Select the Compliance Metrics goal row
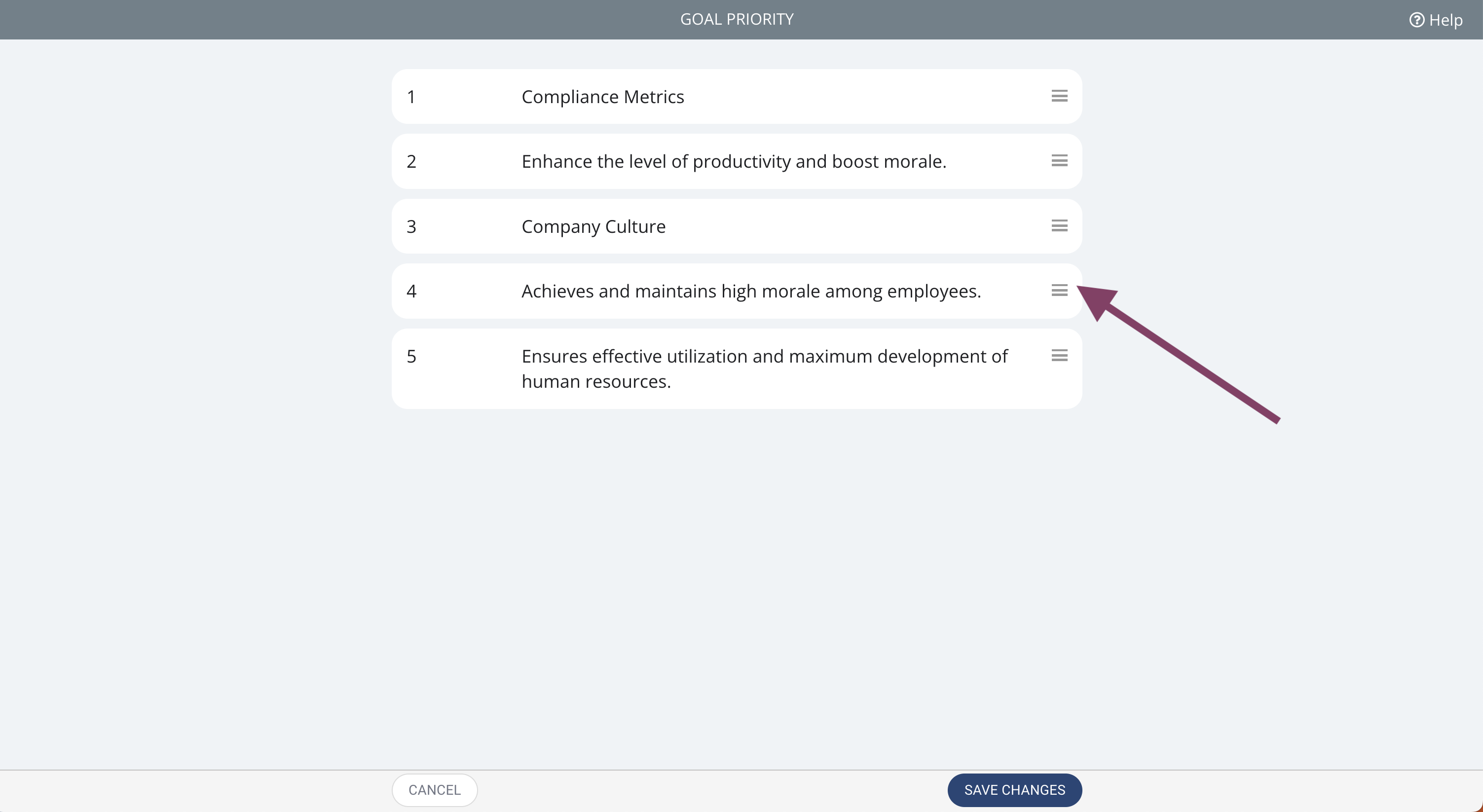 click(x=737, y=97)
